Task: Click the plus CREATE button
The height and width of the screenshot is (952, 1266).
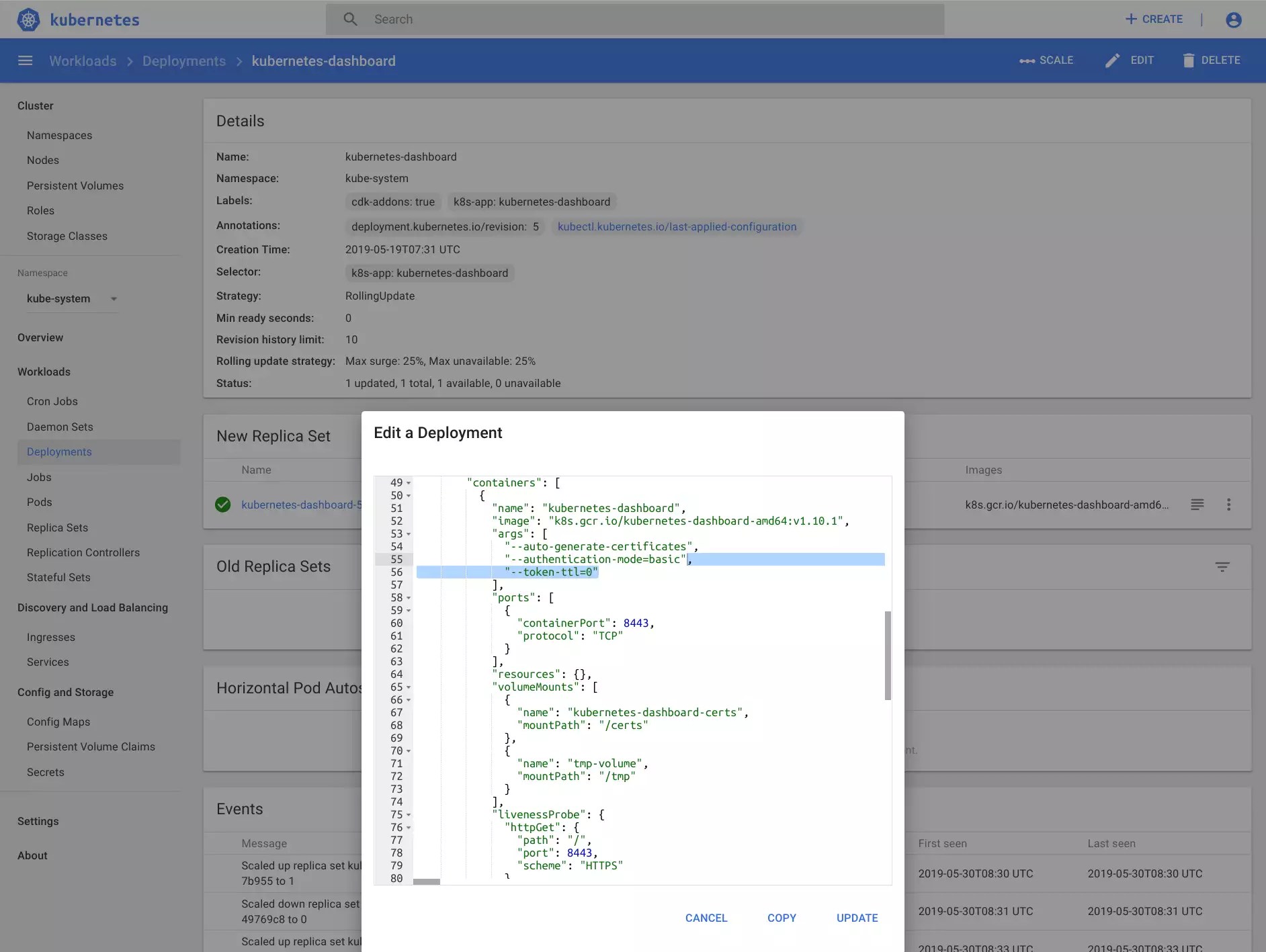Action: 1154,19
